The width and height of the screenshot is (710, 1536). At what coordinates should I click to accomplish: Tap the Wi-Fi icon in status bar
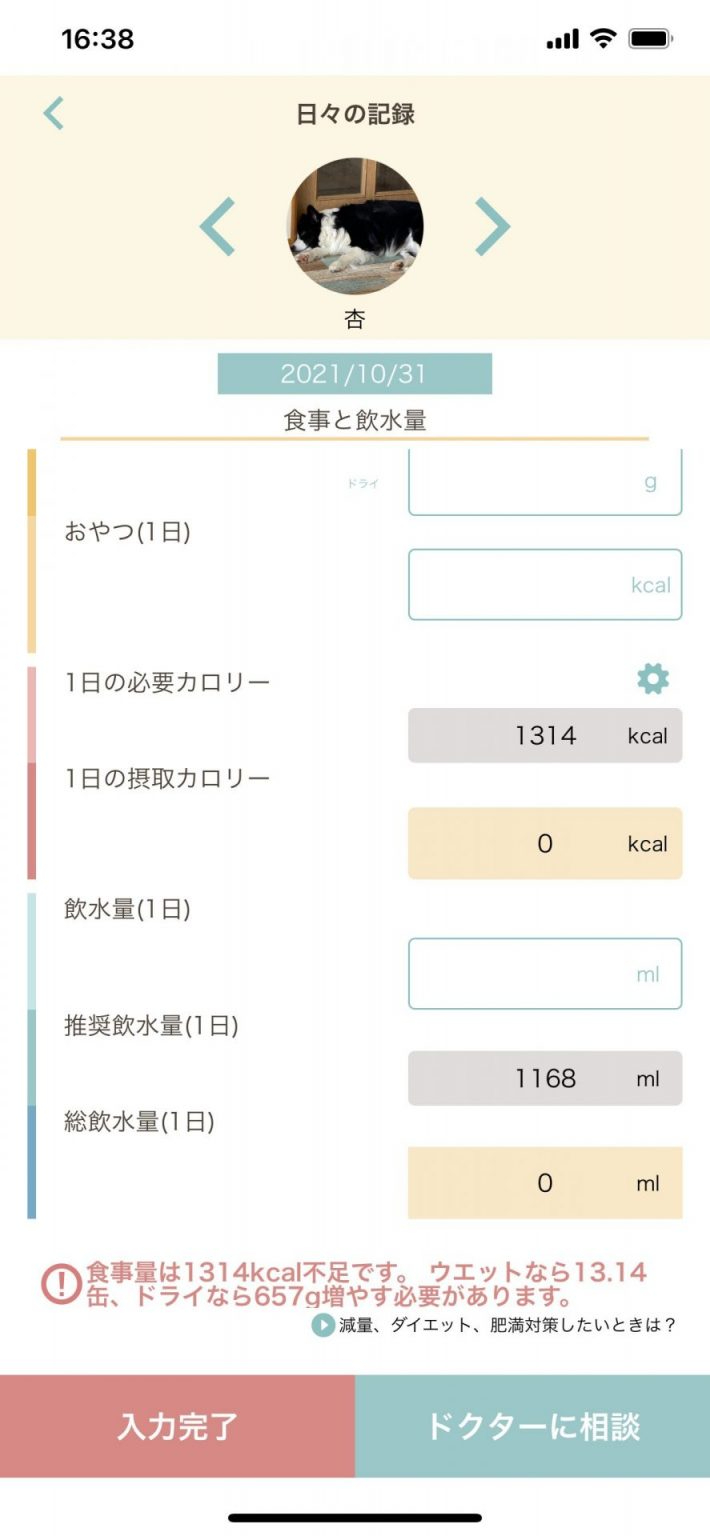(603, 39)
